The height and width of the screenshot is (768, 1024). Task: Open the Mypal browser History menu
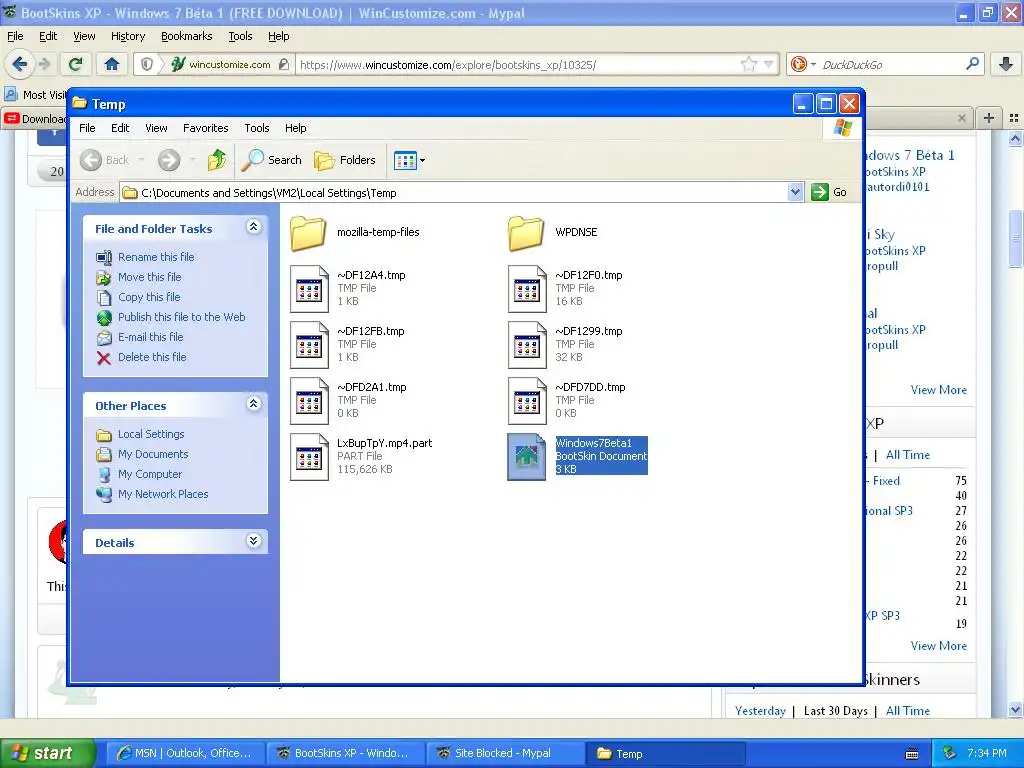pos(128,36)
